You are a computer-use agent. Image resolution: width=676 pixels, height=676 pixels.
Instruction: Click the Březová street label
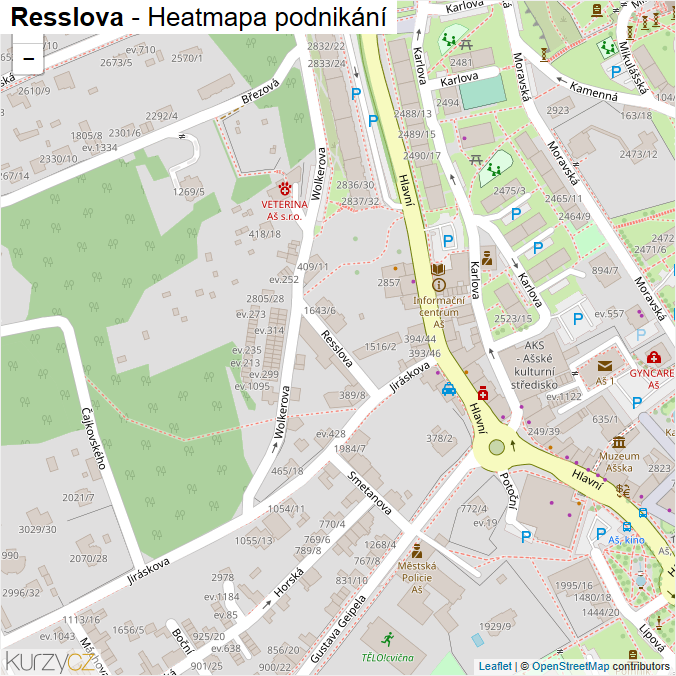click(260, 91)
